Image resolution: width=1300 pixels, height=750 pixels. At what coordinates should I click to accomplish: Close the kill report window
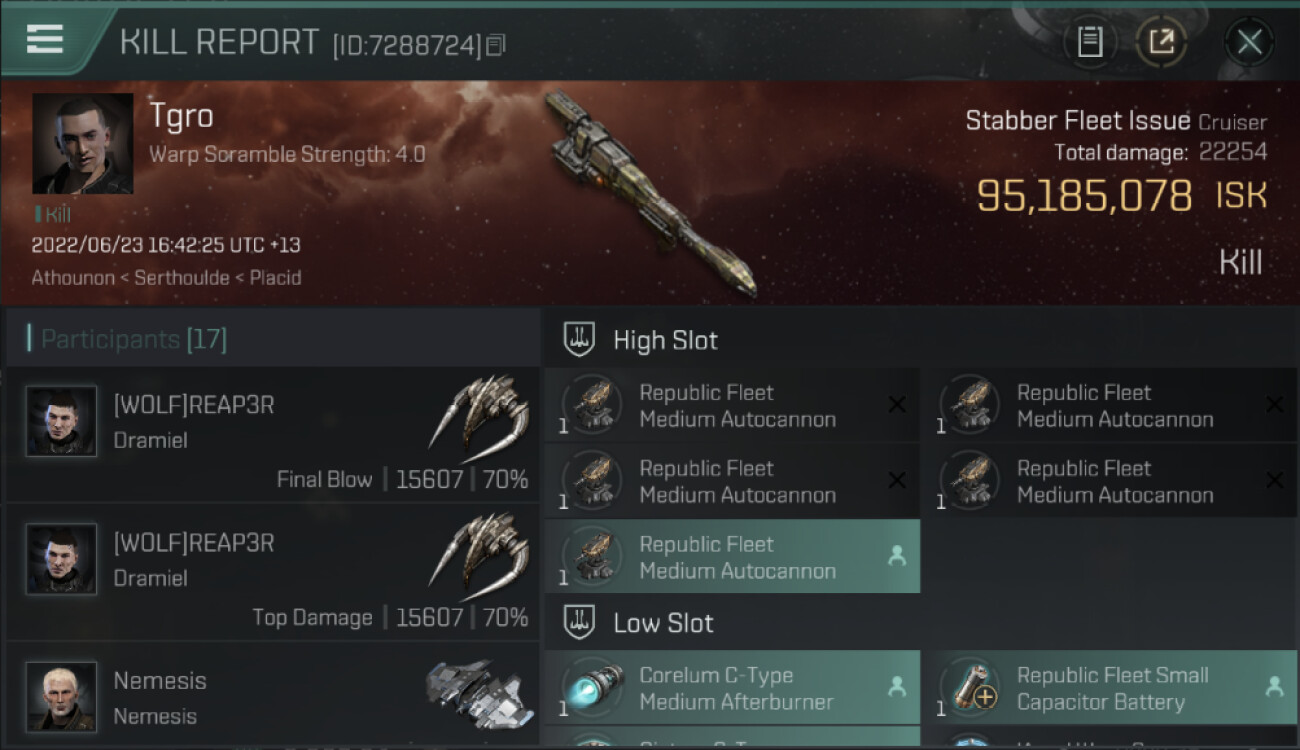pos(1249,42)
